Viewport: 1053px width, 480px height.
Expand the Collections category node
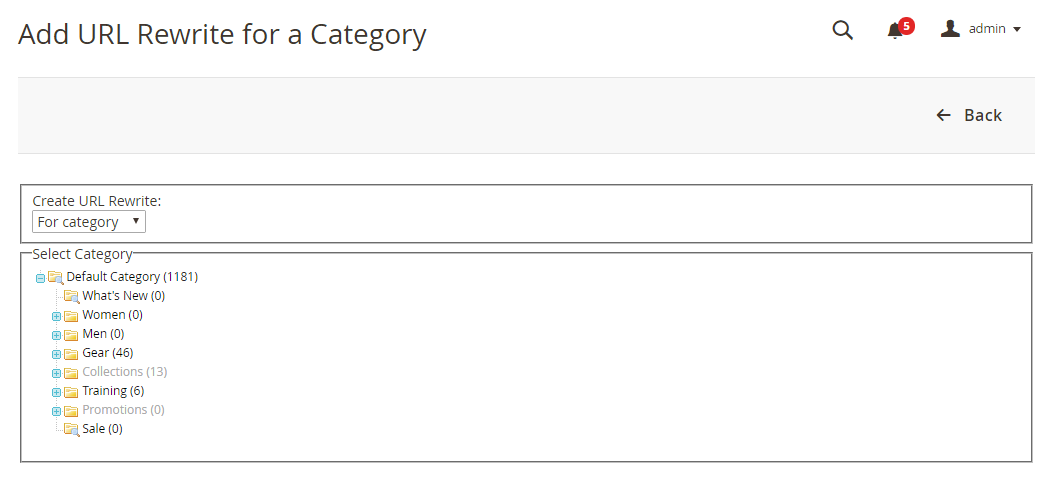56,373
